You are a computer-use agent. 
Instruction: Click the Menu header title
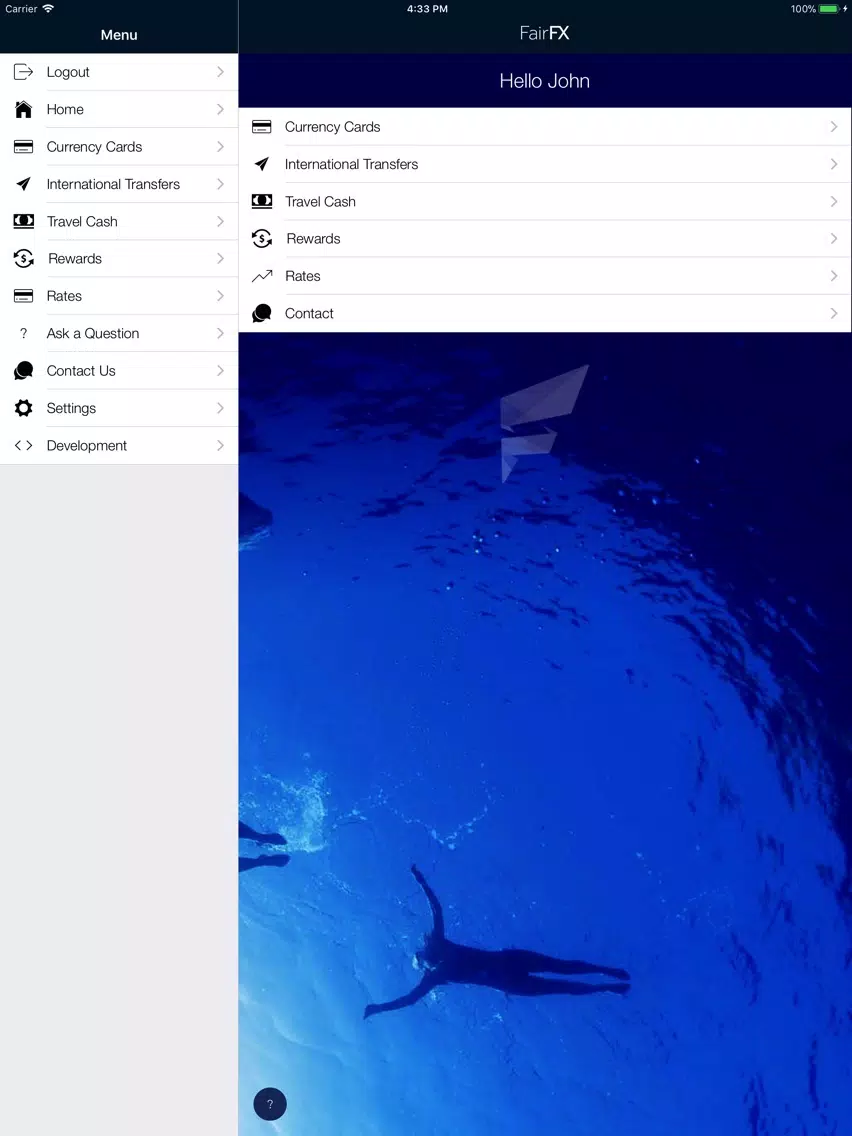point(119,35)
